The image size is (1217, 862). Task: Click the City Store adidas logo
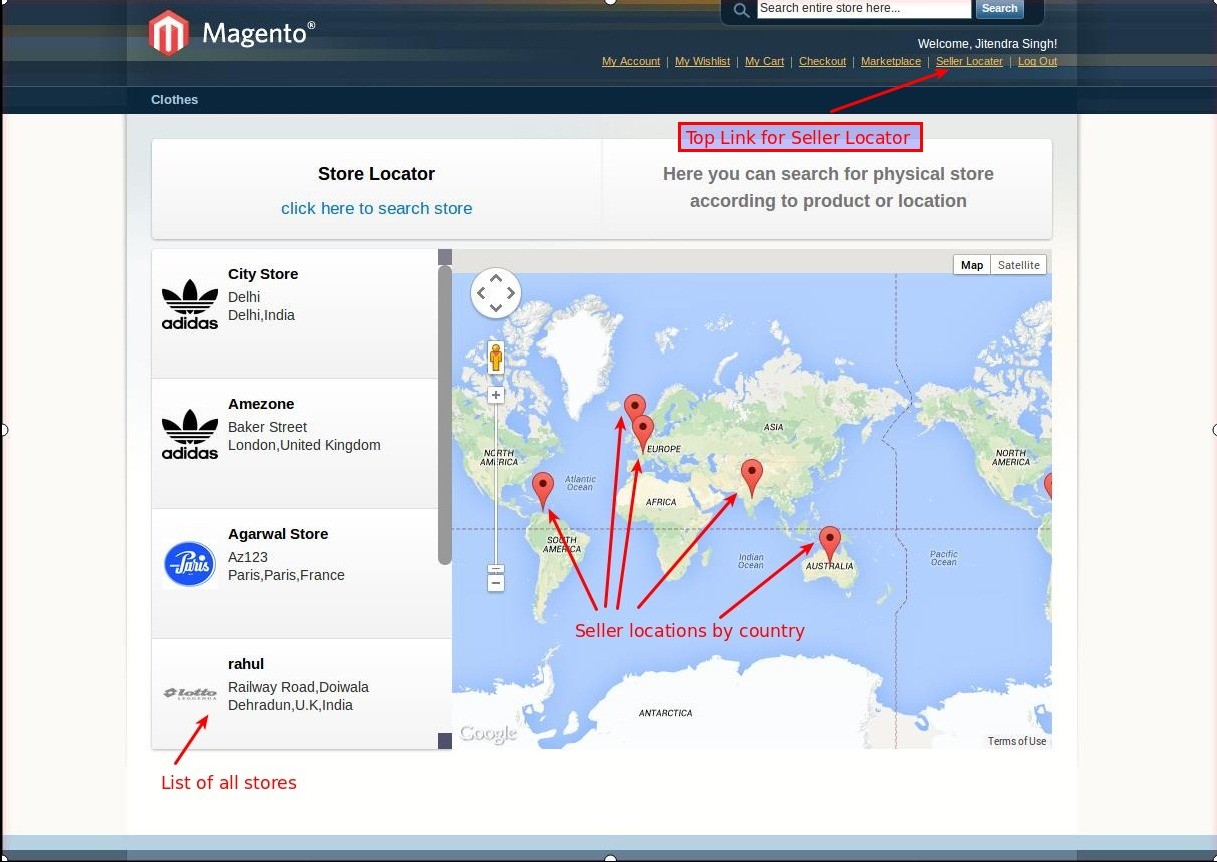[190, 304]
